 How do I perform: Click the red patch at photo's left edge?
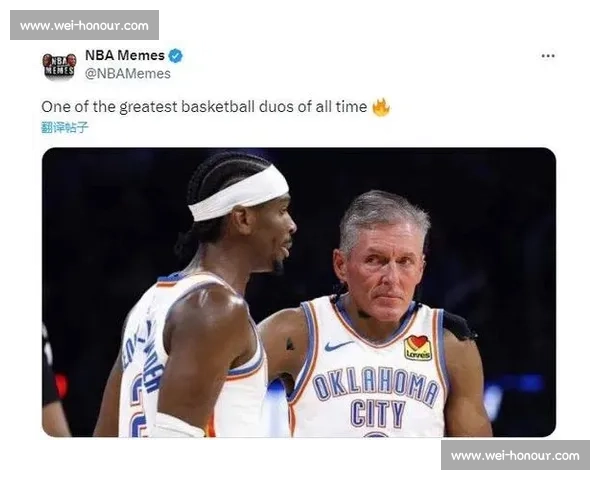pos(61,385)
